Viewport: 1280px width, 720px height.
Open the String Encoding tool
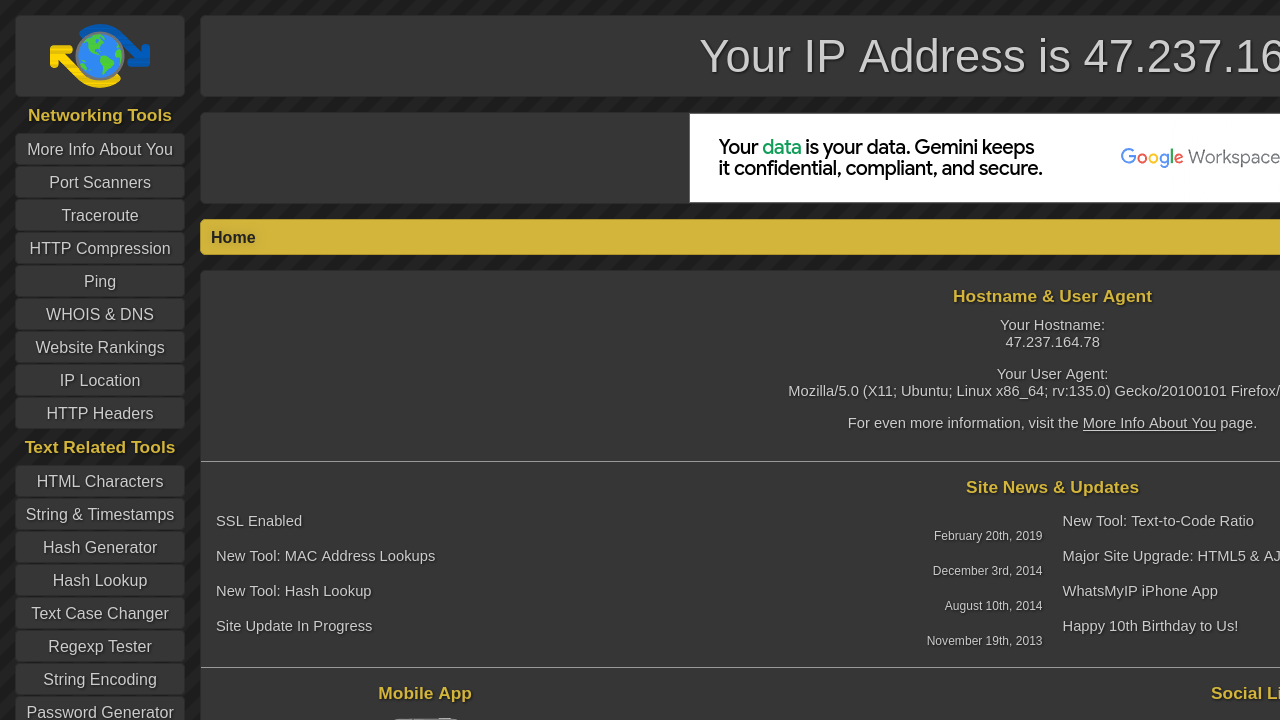point(100,679)
